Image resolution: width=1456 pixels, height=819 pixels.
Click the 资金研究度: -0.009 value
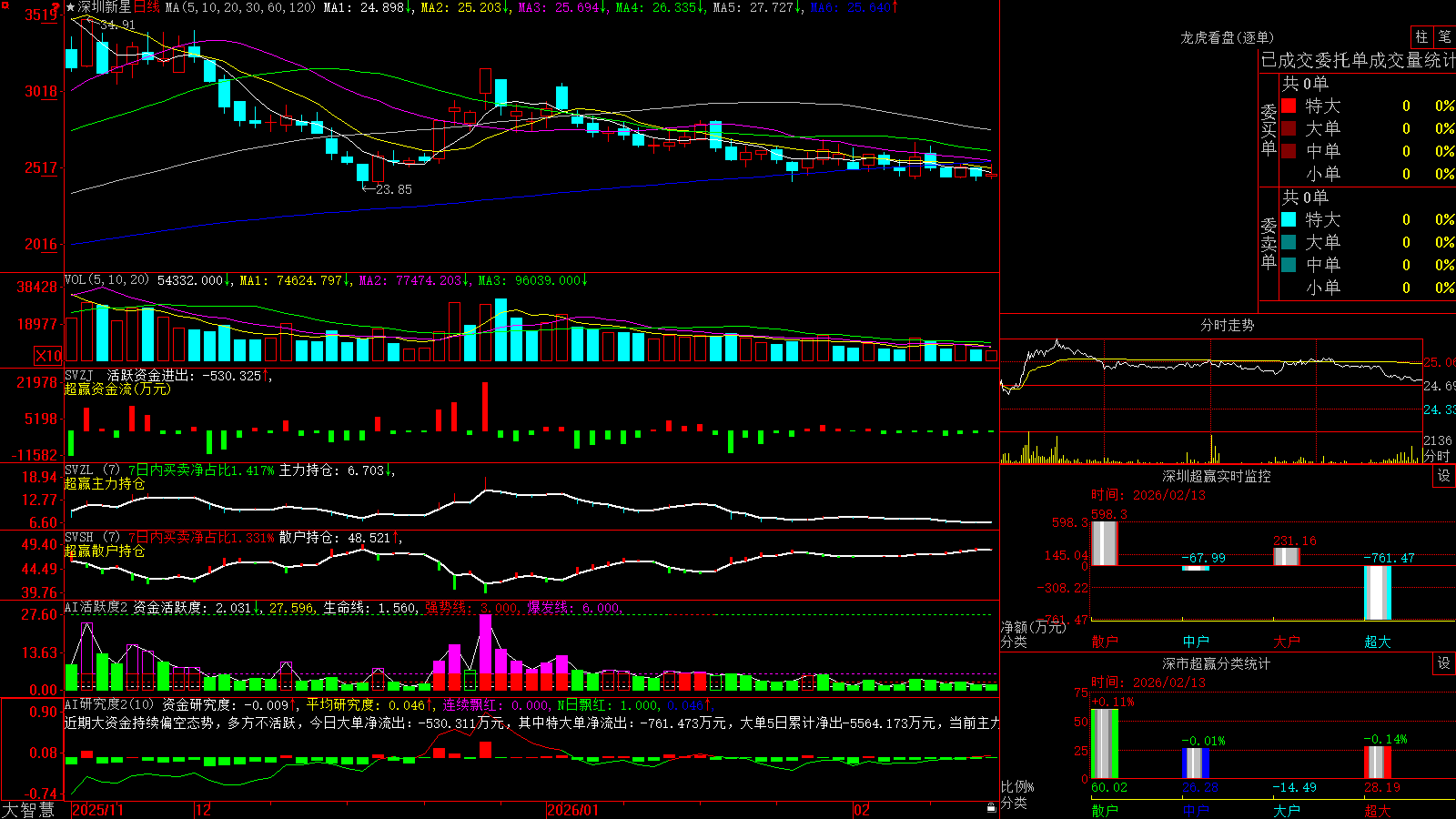click(226, 704)
